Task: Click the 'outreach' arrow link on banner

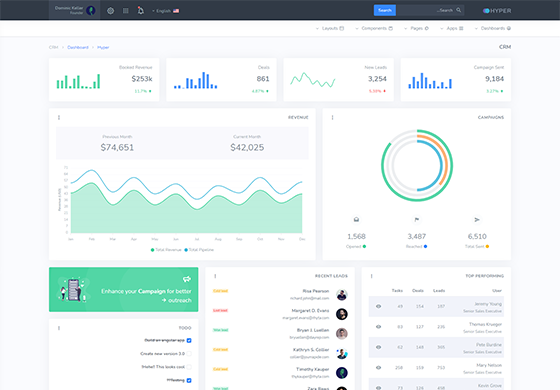Action: tap(177, 300)
